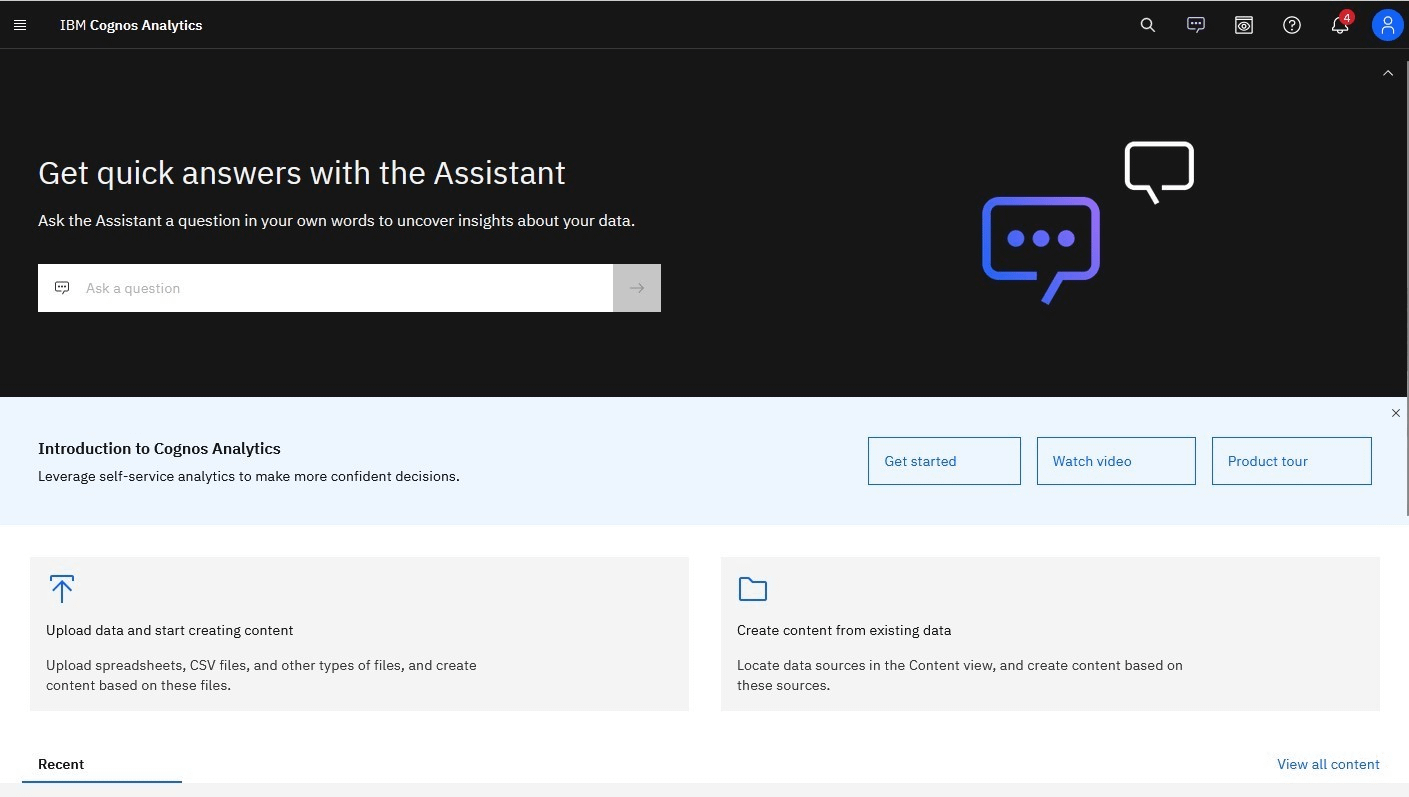Open the hamburger navigation menu
Viewport: 1409px width, 797px height.
tap(20, 25)
